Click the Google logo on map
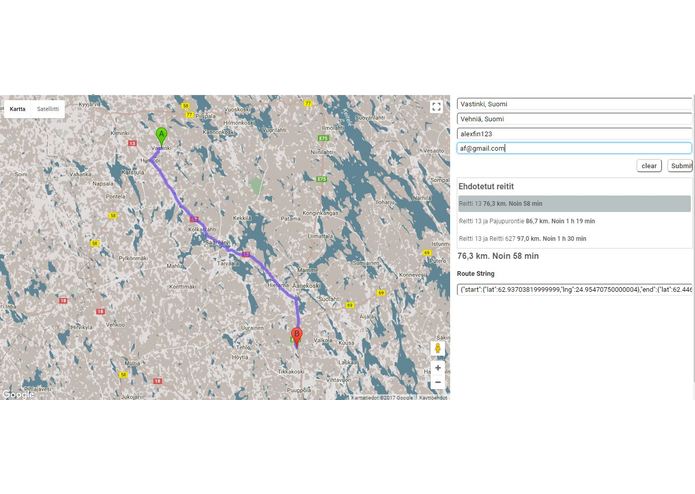 click(x=18, y=394)
